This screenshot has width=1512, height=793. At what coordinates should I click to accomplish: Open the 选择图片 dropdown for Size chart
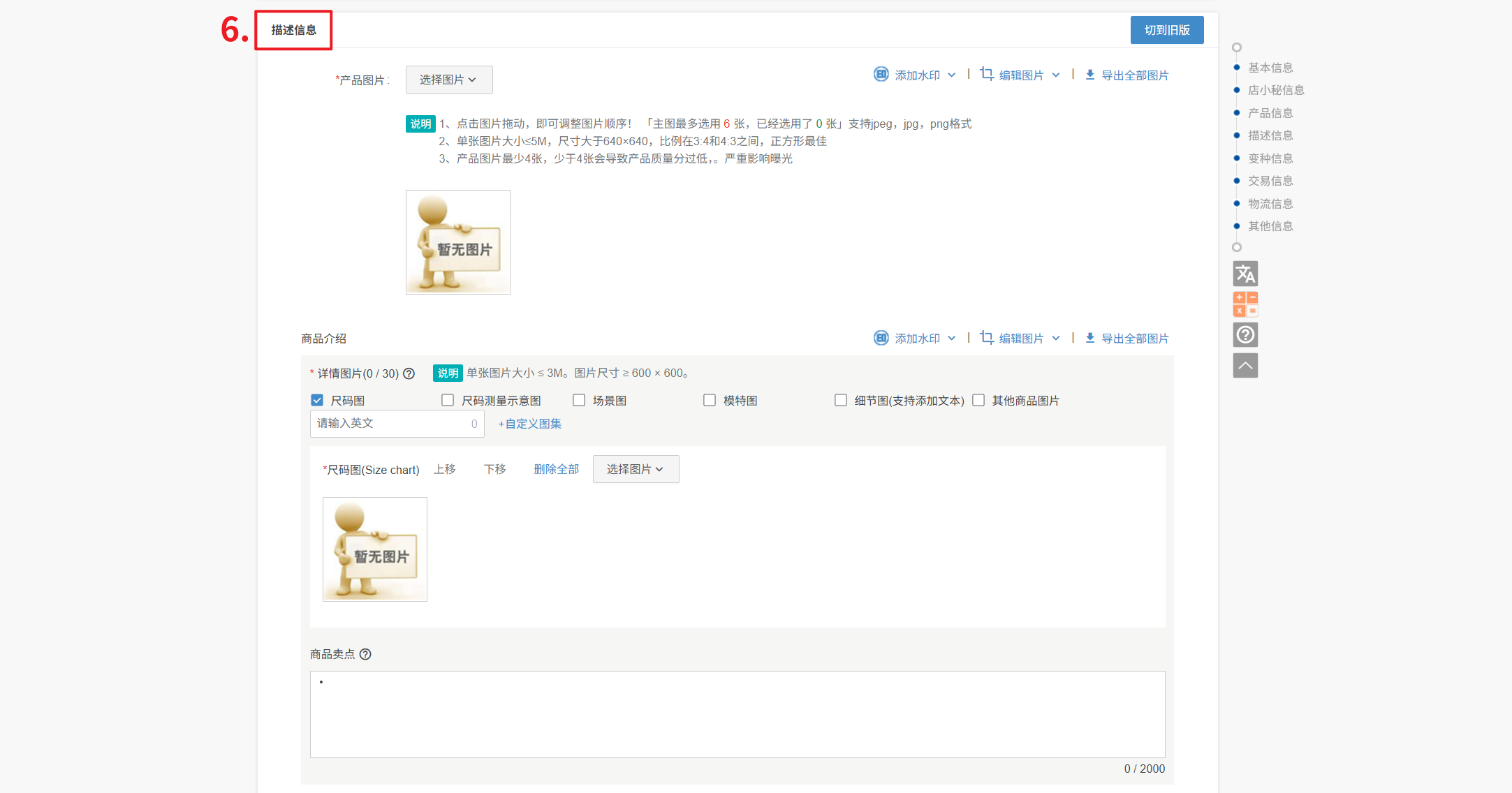pyautogui.click(x=635, y=469)
